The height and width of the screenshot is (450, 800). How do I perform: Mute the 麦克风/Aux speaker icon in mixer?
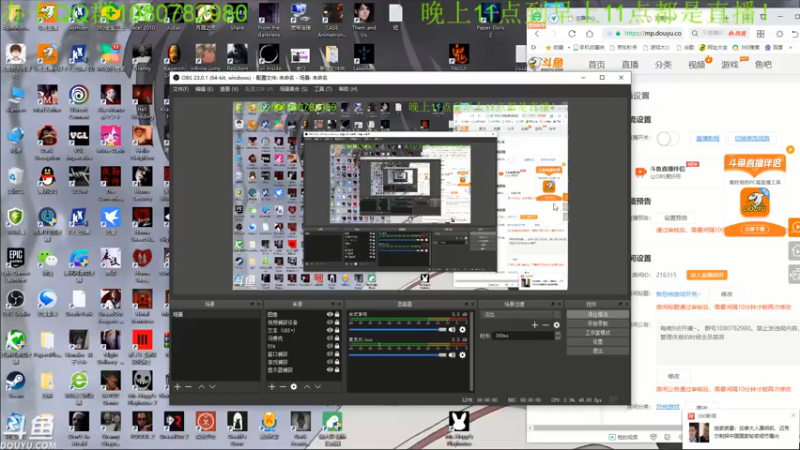(452, 355)
